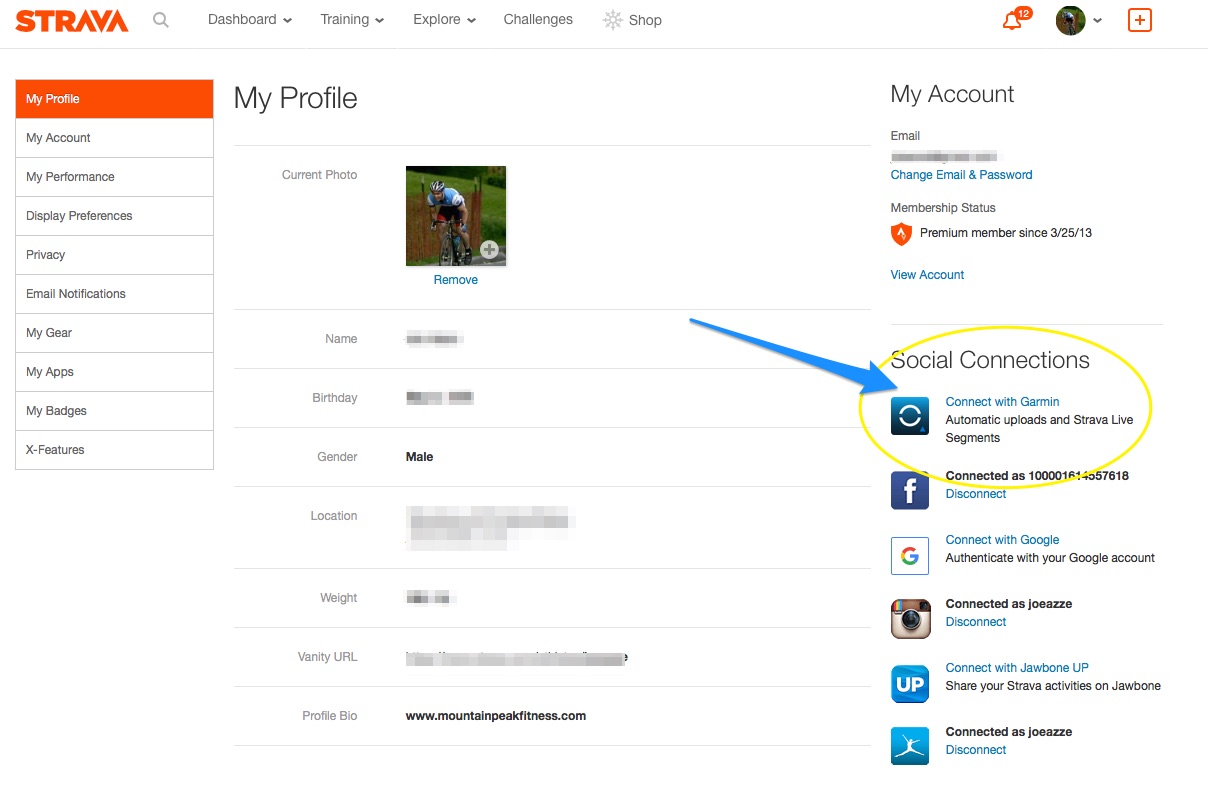This screenshot has width=1208, height=792.
Task: Click the current profile photo thumbnail
Action: pyautogui.click(x=456, y=216)
